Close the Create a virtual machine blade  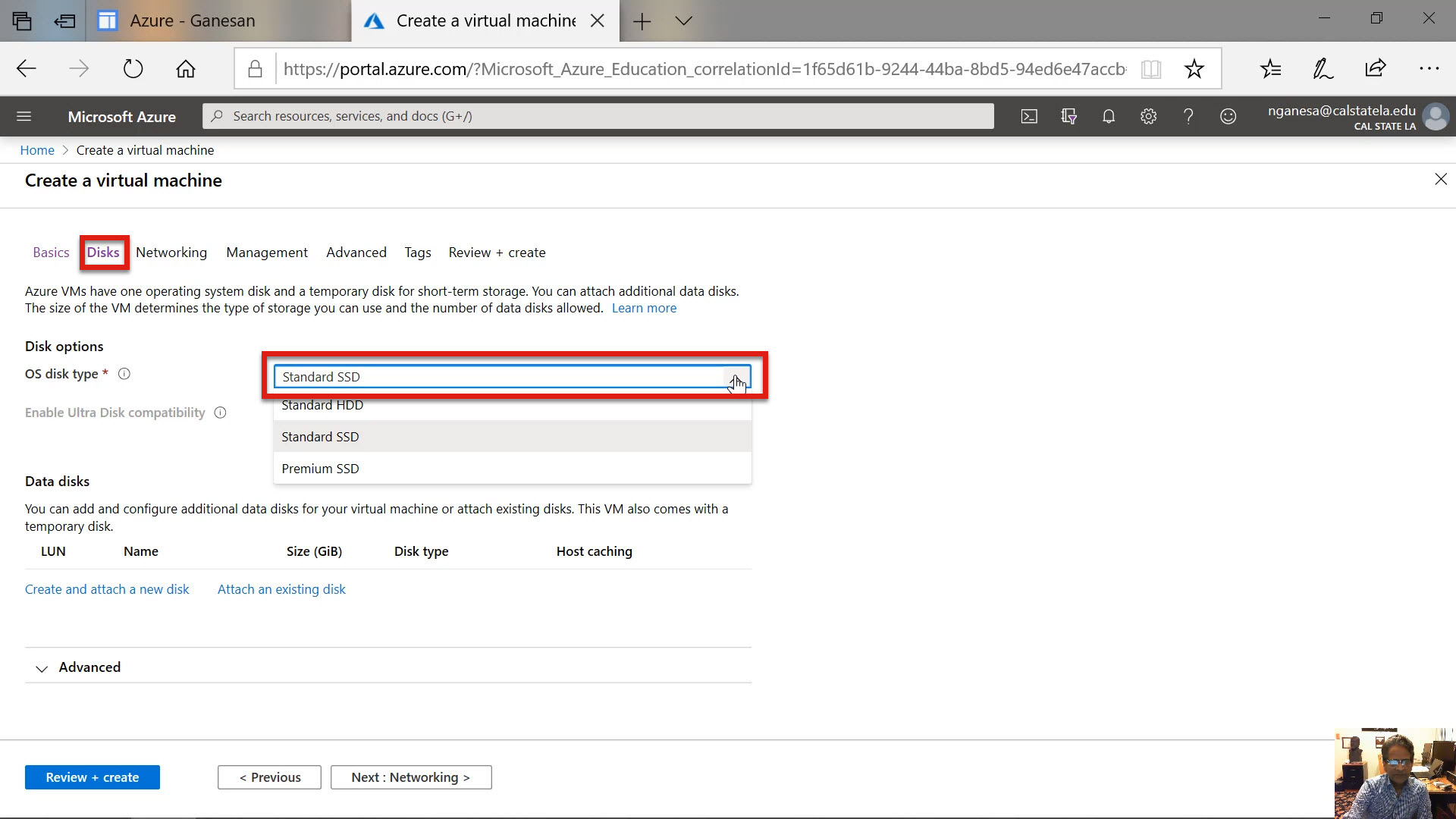pyautogui.click(x=1440, y=179)
